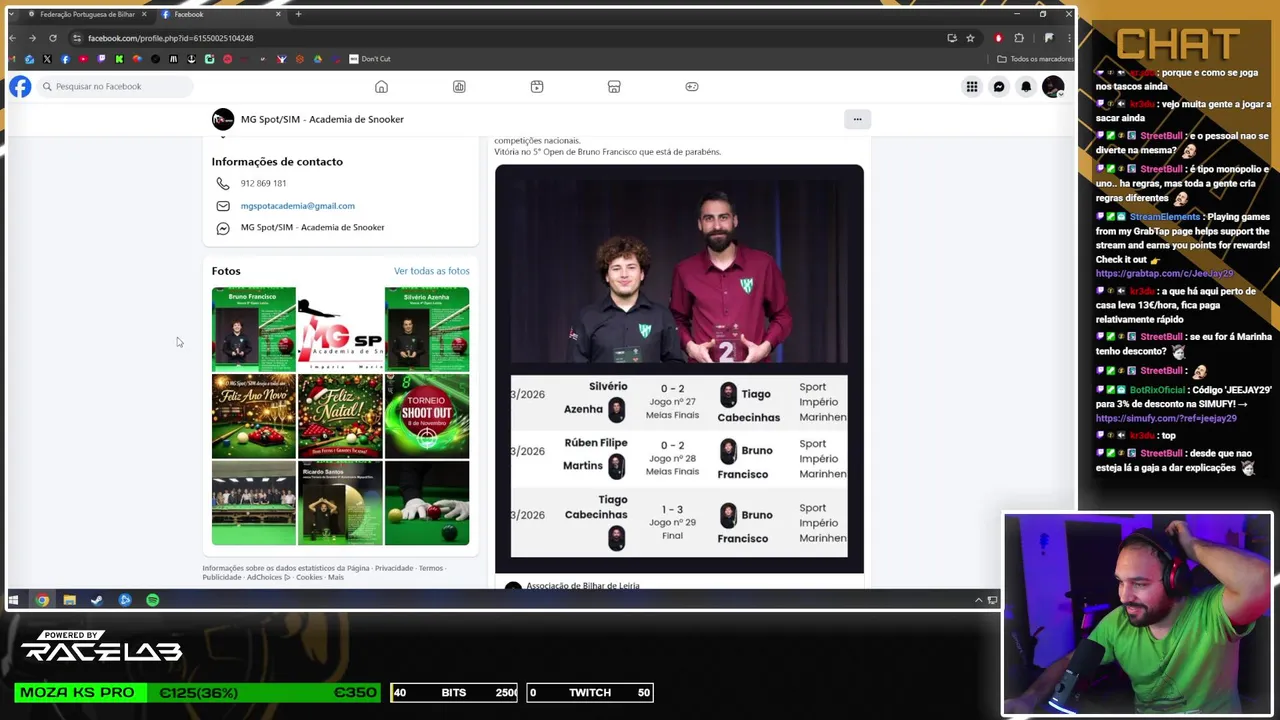Go forward in browser history
This screenshot has height=720, width=1280.
click(x=32, y=38)
